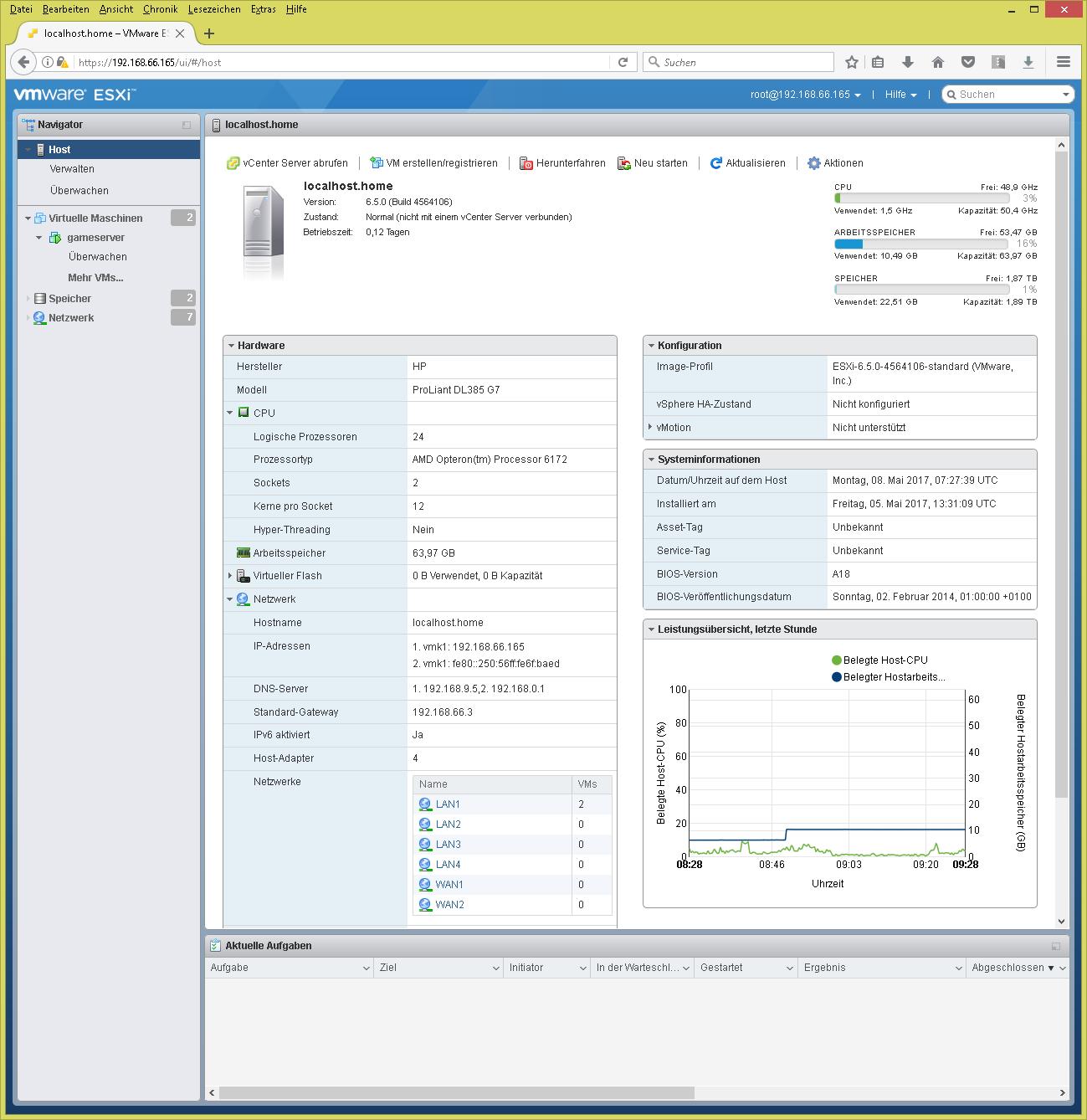
Task: Click the Aktualisieren refresh icon
Action: [x=716, y=163]
